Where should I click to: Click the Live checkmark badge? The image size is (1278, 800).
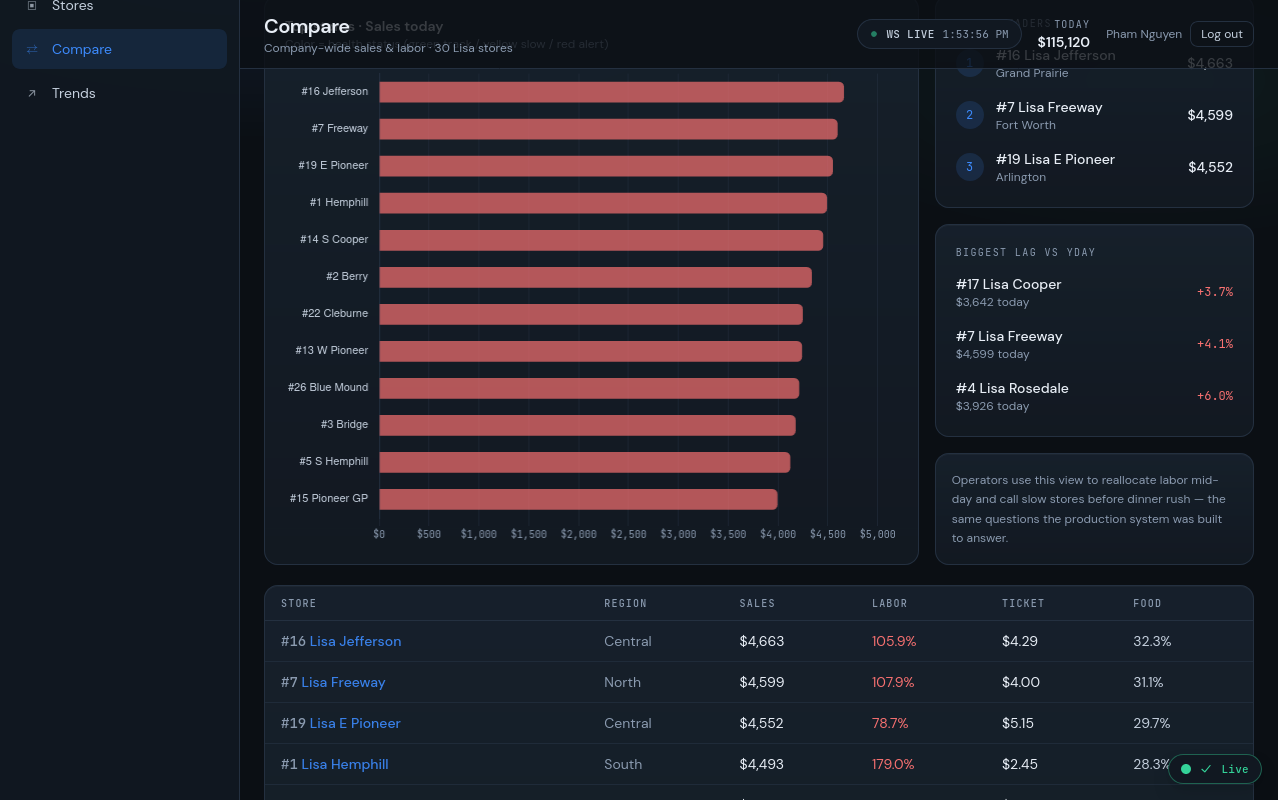(1215, 769)
